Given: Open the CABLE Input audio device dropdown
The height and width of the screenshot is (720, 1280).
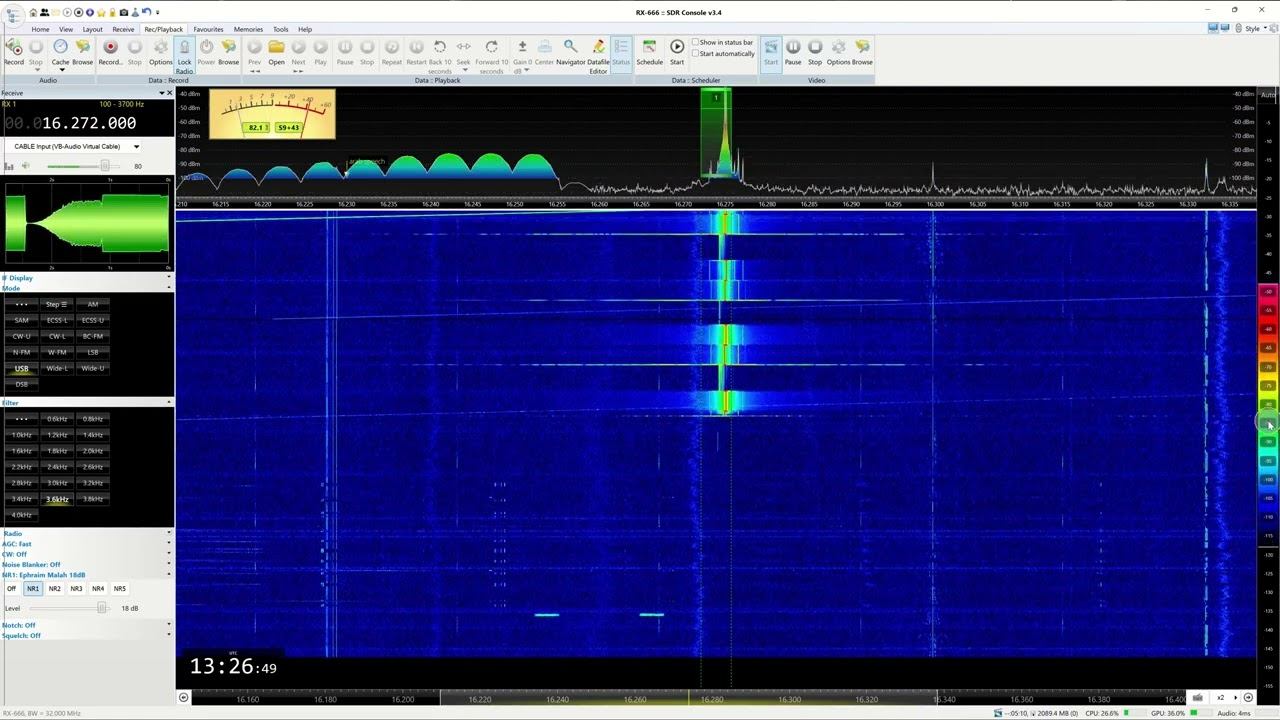Looking at the screenshot, I should coord(136,147).
